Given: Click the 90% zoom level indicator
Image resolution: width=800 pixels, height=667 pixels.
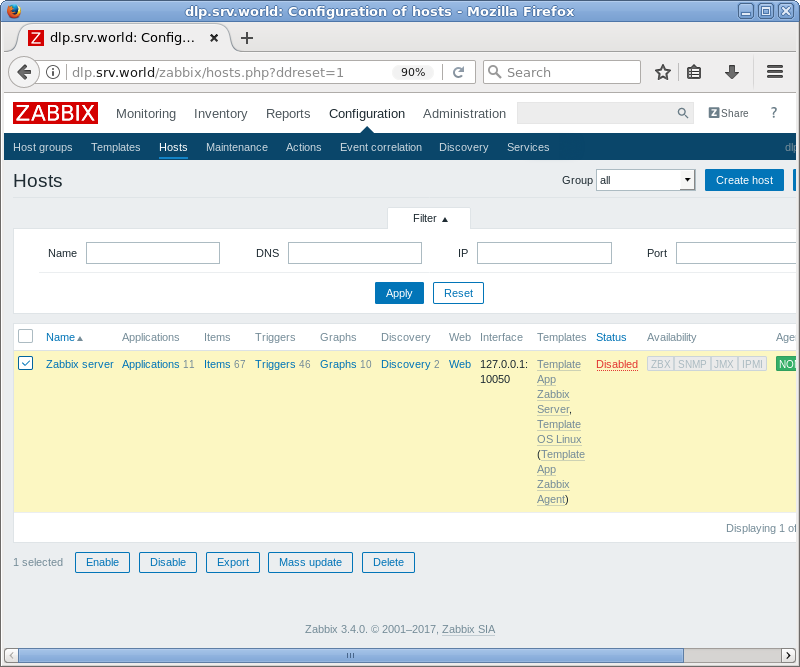Looking at the screenshot, I should (x=412, y=72).
